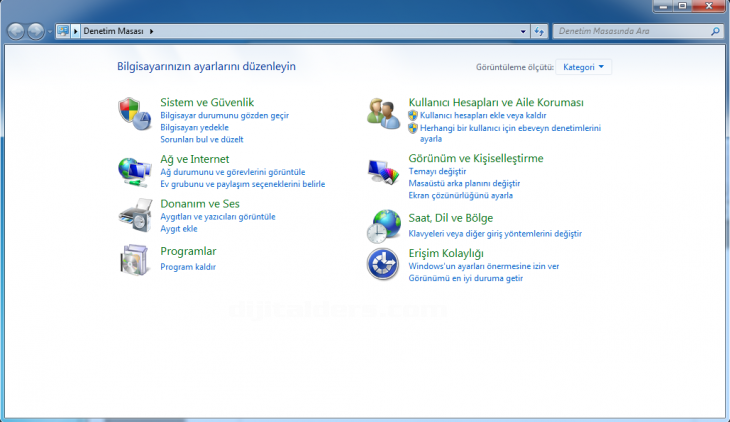This screenshot has height=422, width=730.
Task: Open Bilgisayarı yedekle link
Action: 194,127
